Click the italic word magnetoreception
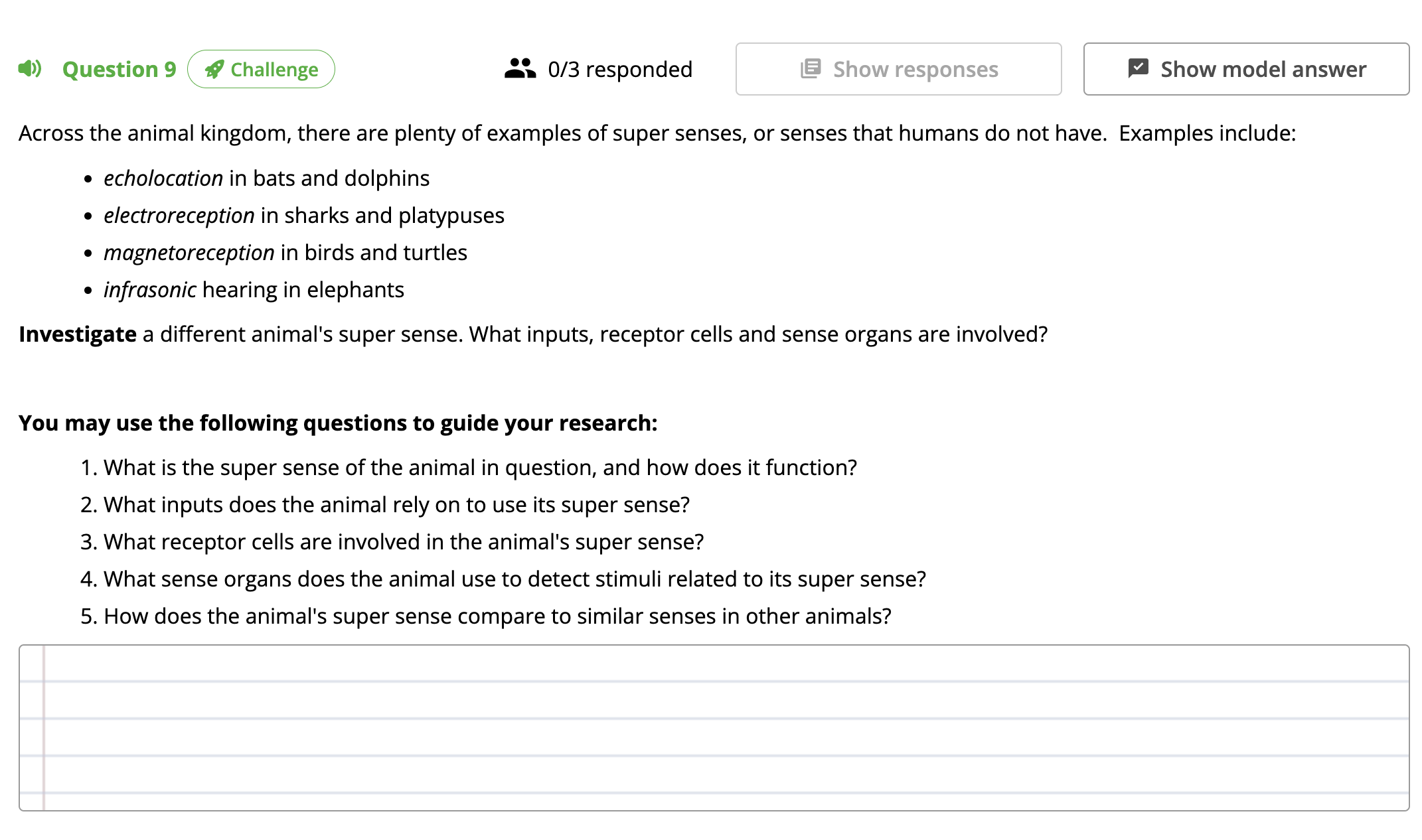 click(189, 253)
